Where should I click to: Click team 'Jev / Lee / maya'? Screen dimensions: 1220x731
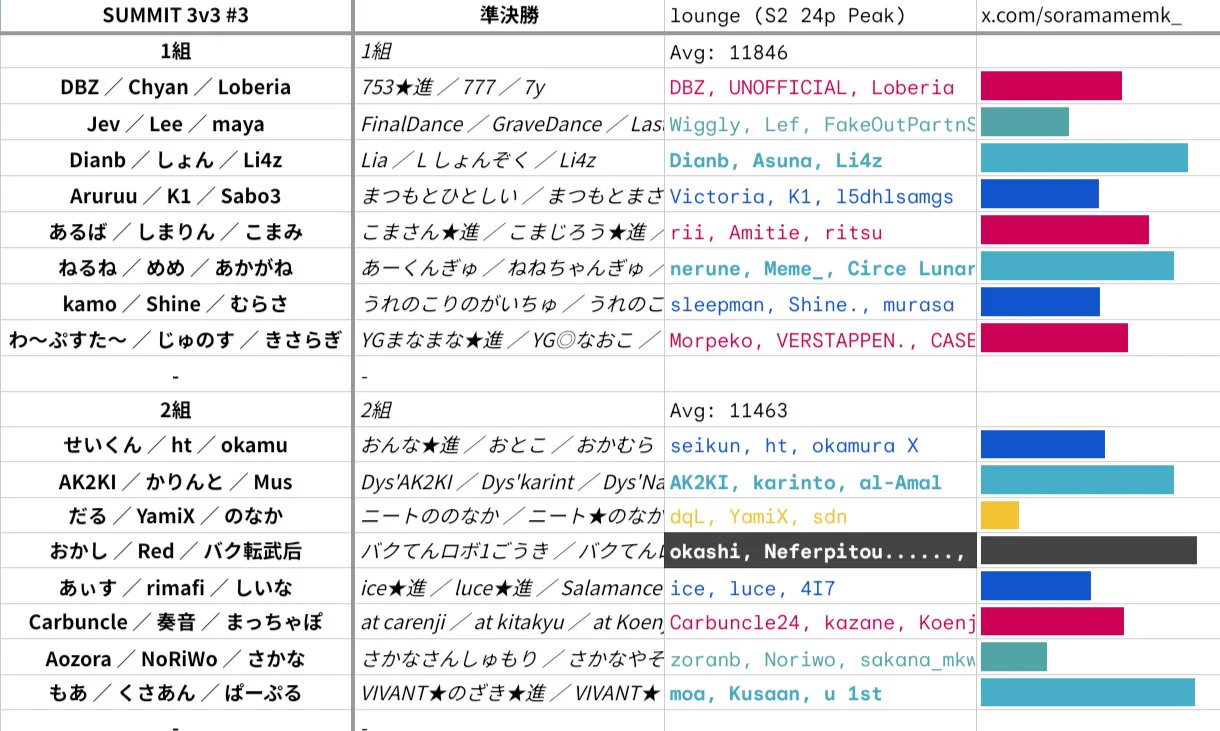point(175,124)
